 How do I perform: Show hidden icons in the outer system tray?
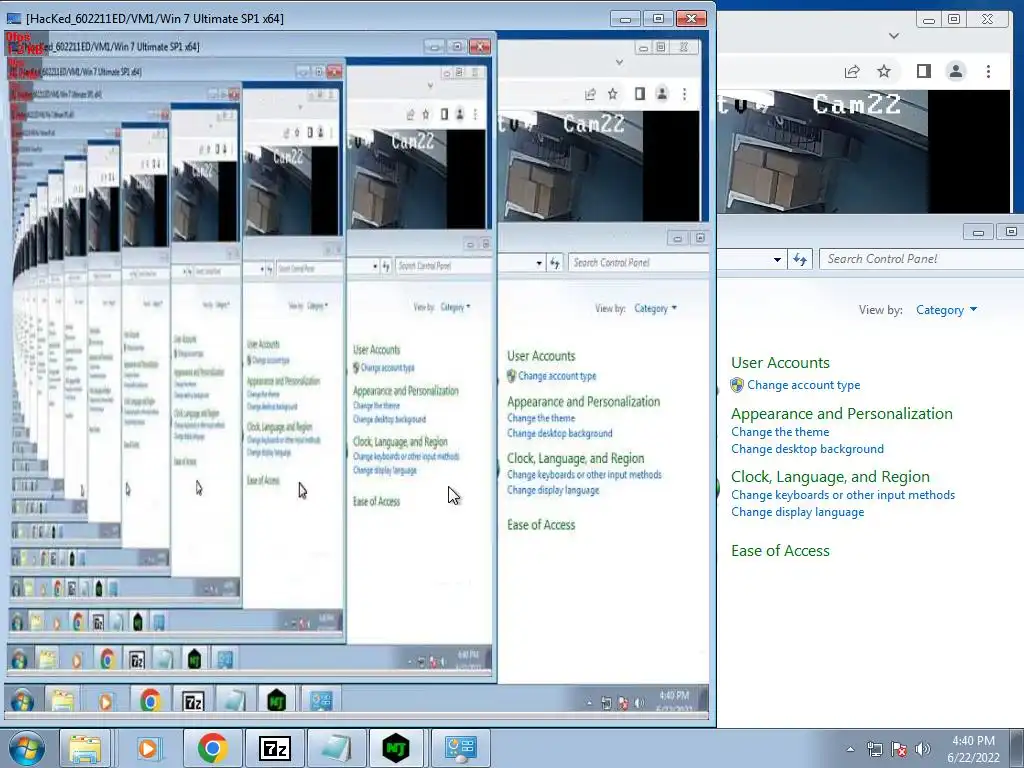pos(850,749)
